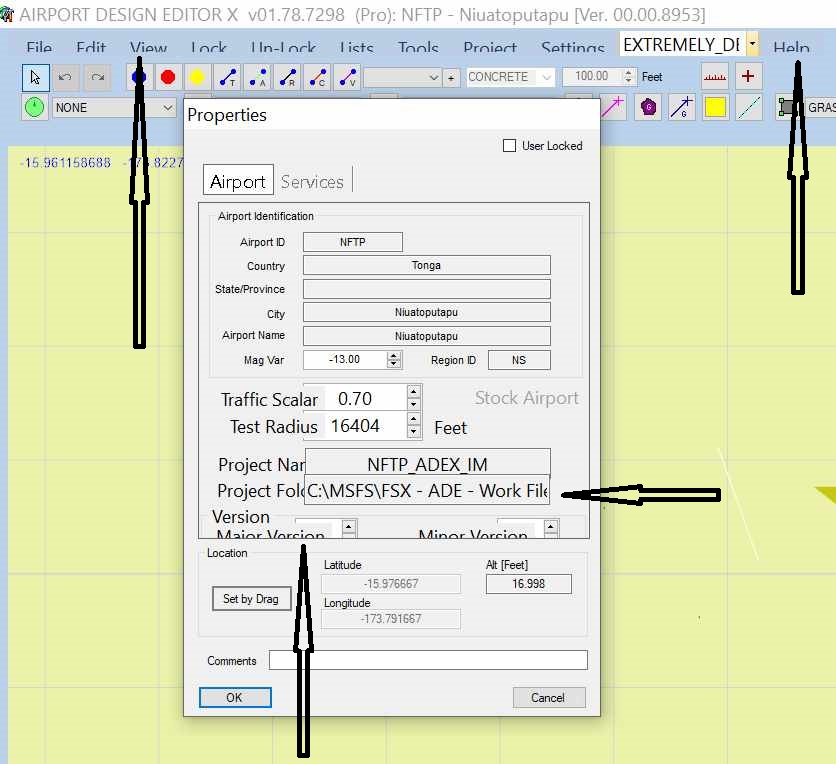Select the taxi link tool marked T
836x764 pixels.
228,78
